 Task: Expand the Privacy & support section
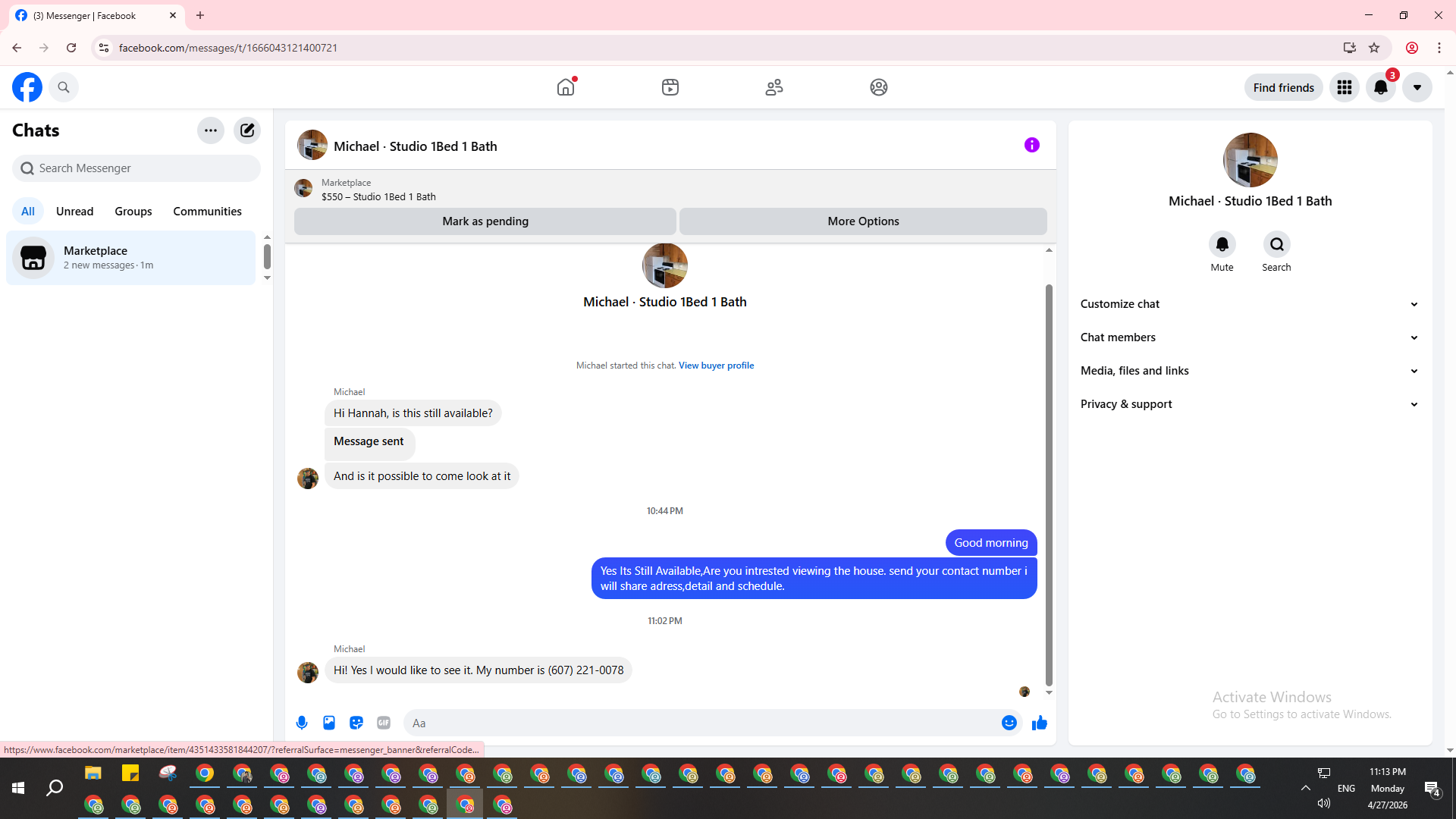pos(1250,404)
